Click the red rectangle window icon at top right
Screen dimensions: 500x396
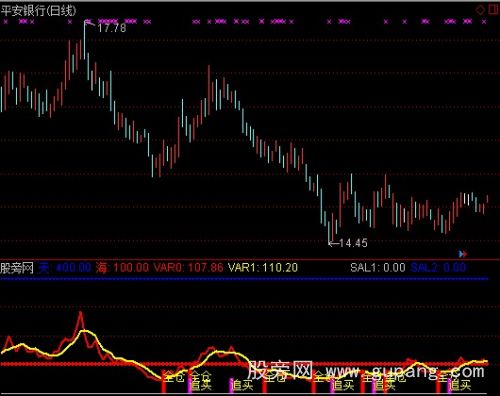click(x=493, y=9)
